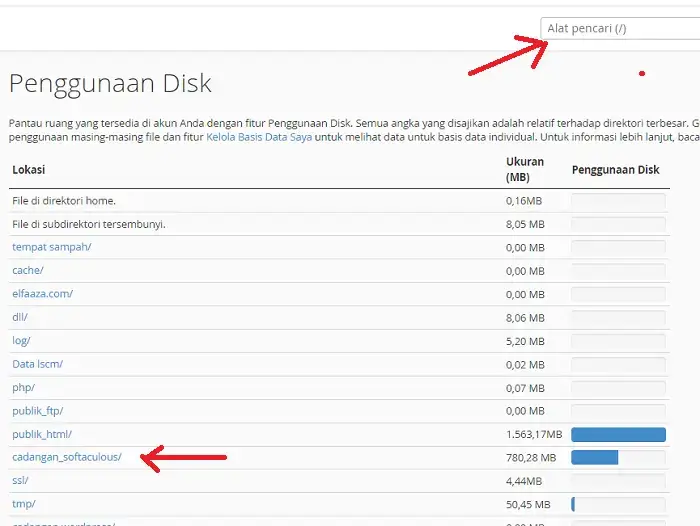Click the cadangan_softaculous disk usage bar

pyautogui.click(x=595, y=457)
